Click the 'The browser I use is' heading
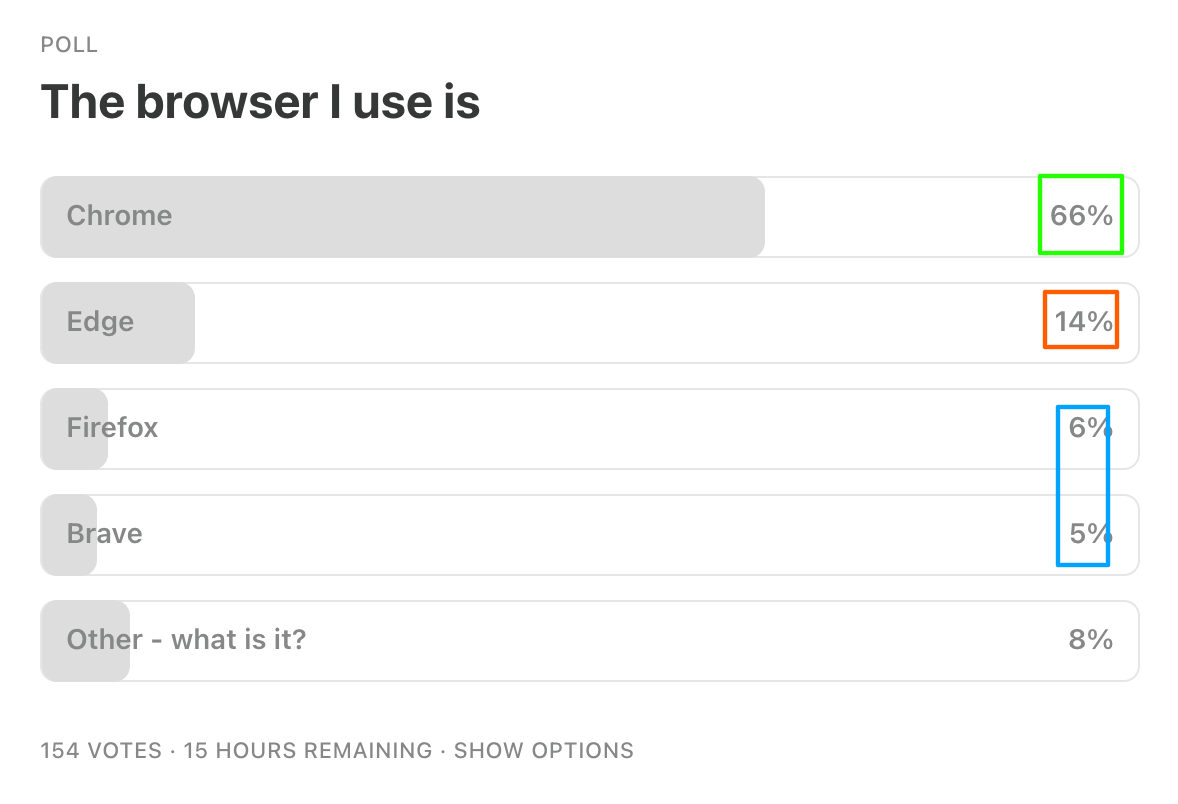1178x804 pixels. tap(260, 101)
